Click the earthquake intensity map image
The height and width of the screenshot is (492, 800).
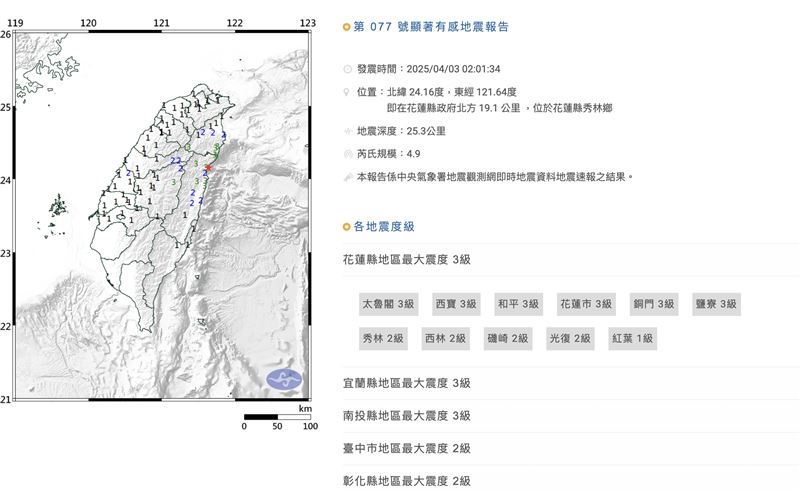click(x=162, y=215)
